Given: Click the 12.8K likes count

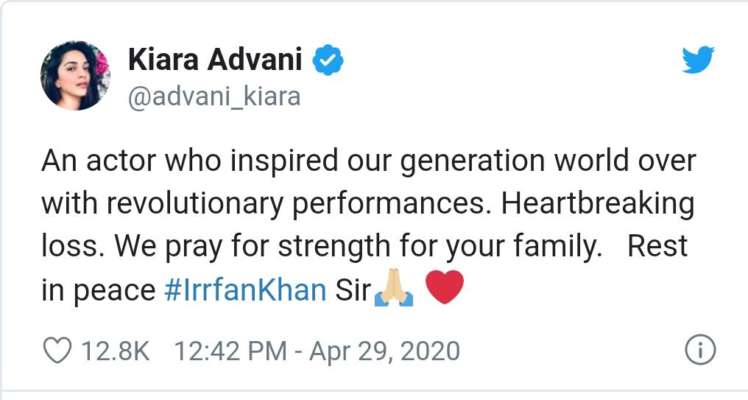Looking at the screenshot, I should point(115,351).
